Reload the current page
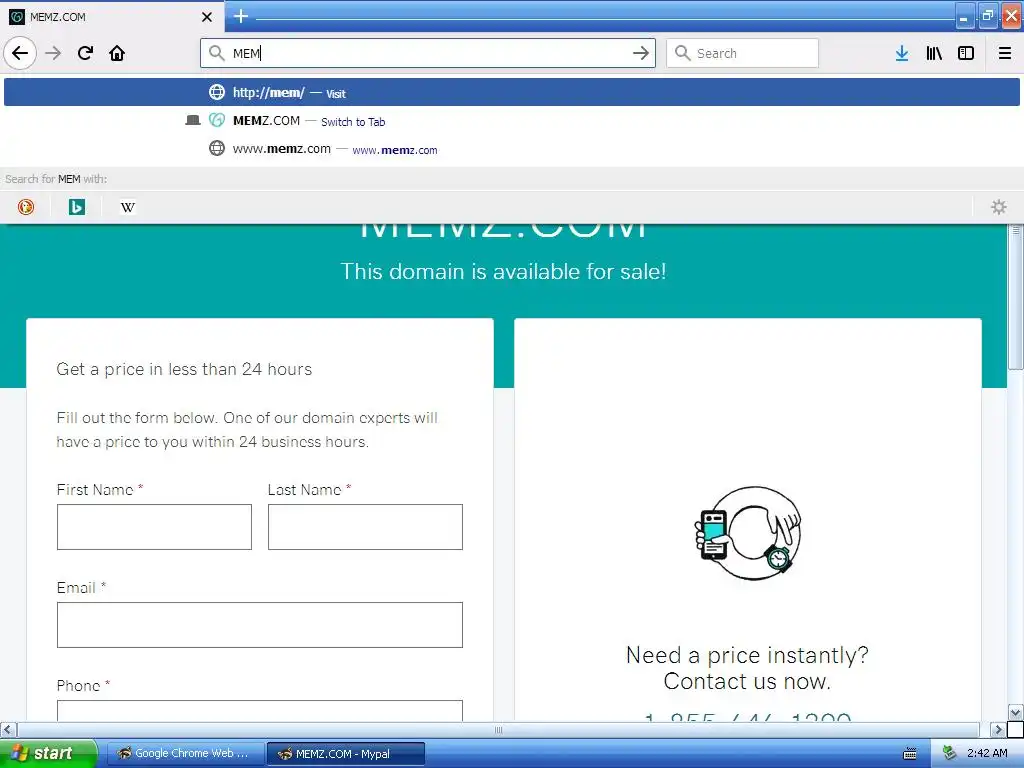Viewport: 1024px width, 768px height. (x=85, y=53)
